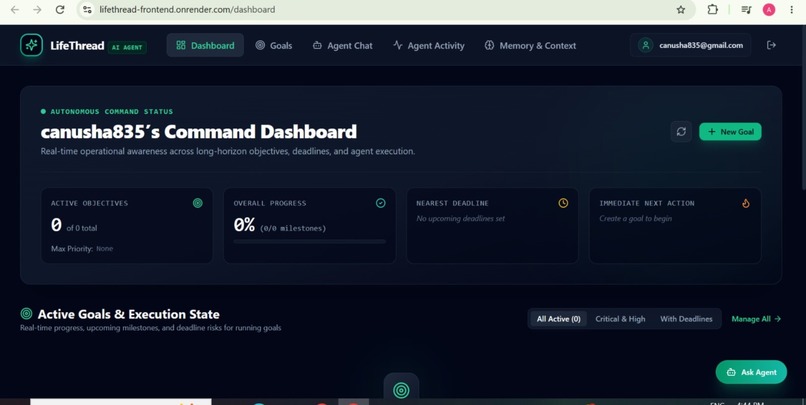Open the Agent Chat tab
This screenshot has height=405, width=806.
tap(342, 45)
